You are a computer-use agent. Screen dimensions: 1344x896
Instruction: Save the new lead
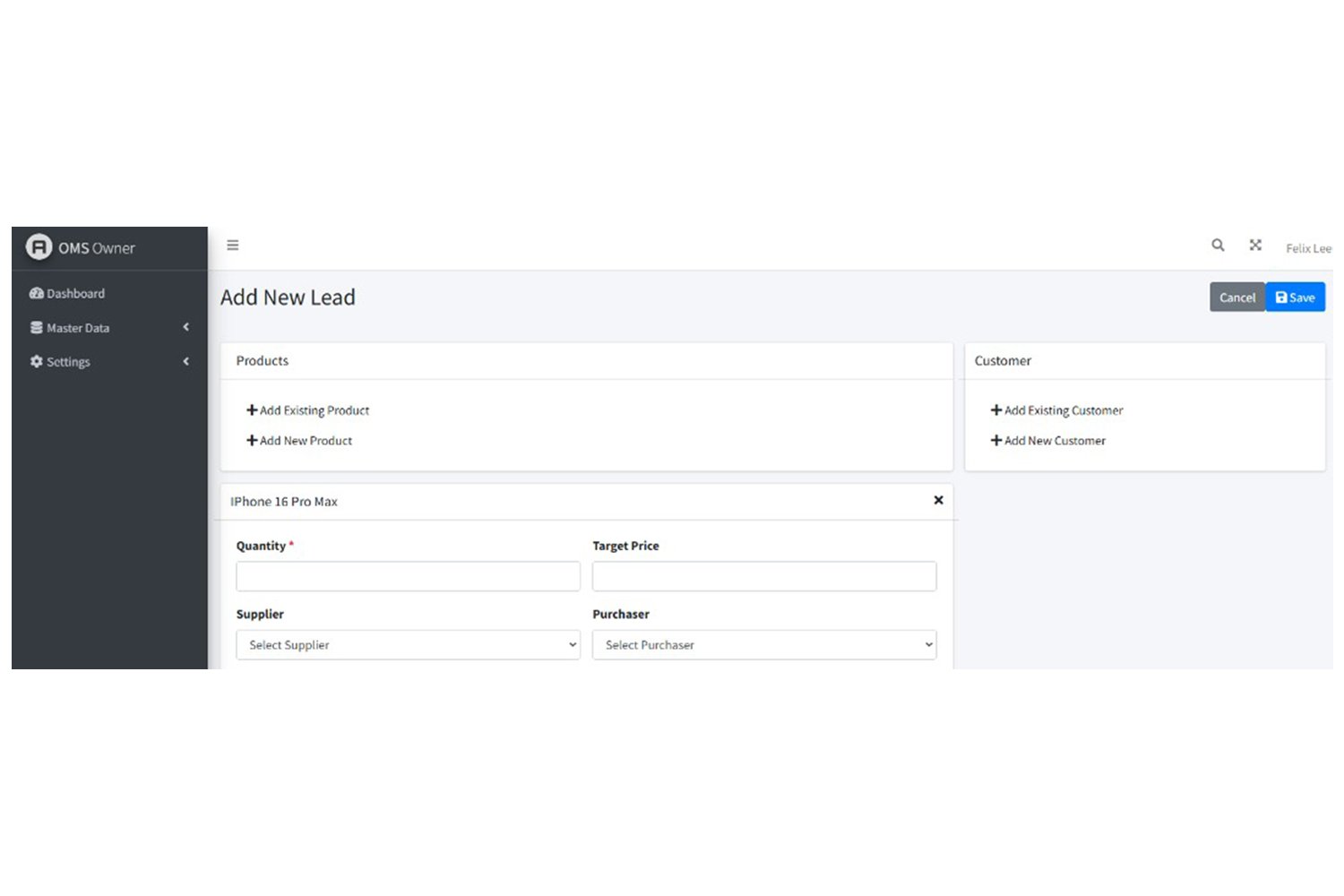point(1295,297)
